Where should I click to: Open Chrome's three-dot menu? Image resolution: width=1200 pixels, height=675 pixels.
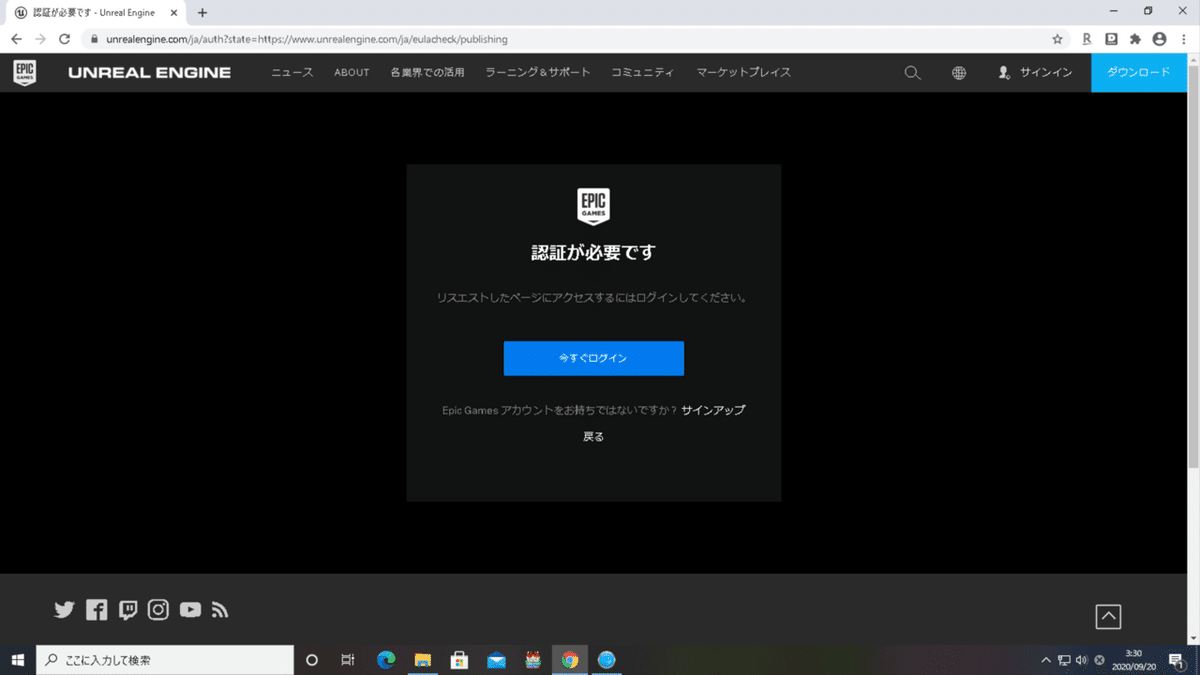1183,39
